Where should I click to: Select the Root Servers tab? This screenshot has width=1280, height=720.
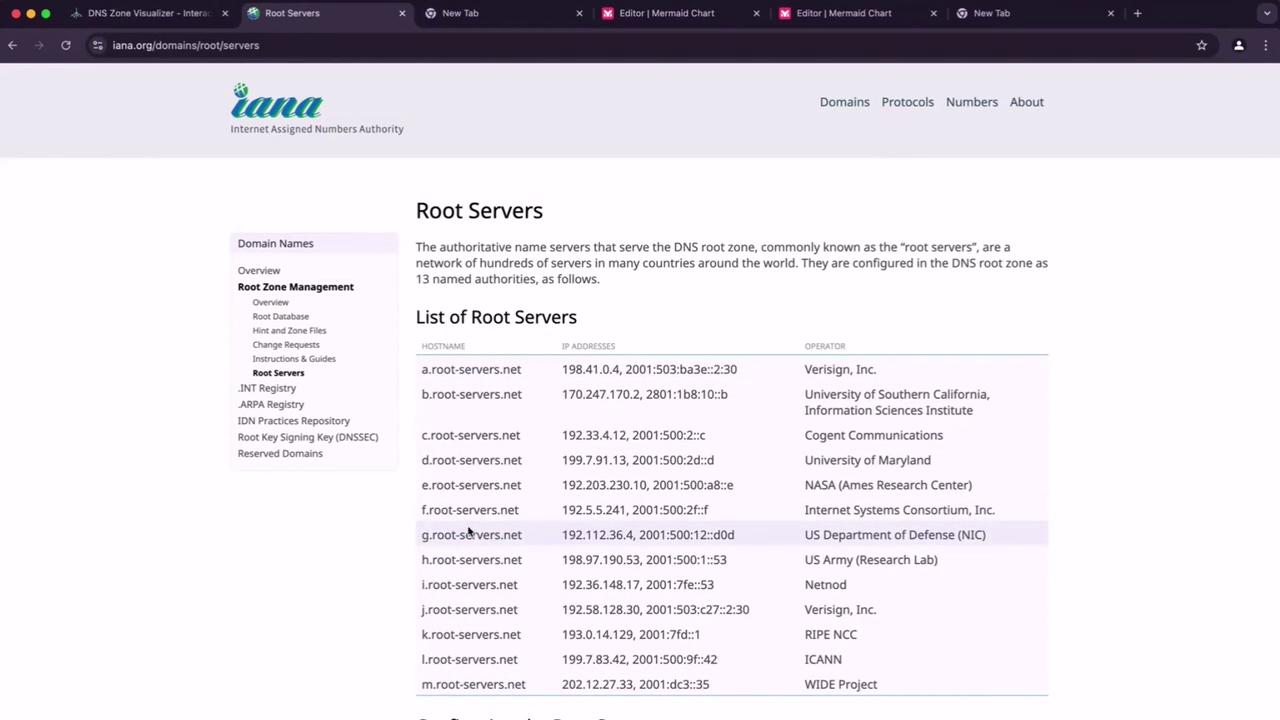[x=327, y=13]
